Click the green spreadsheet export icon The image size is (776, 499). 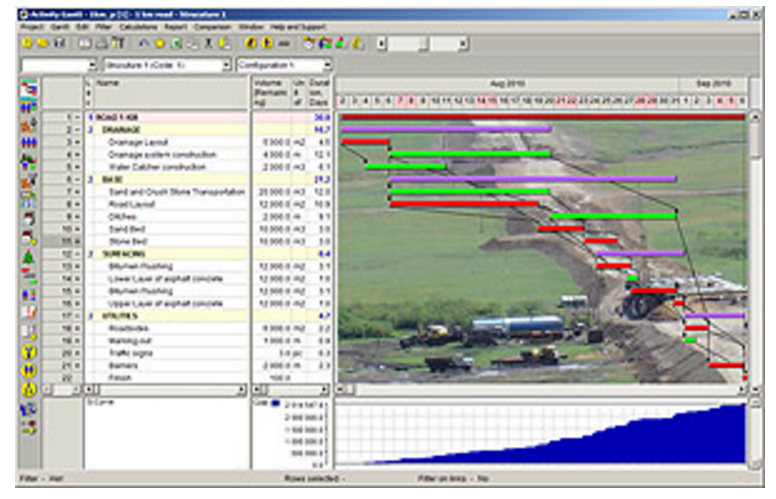[177, 44]
